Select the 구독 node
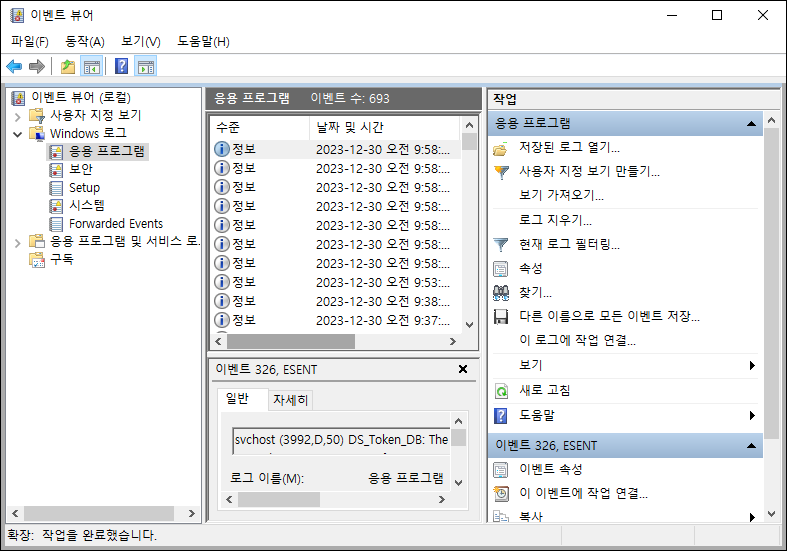 click(62, 260)
